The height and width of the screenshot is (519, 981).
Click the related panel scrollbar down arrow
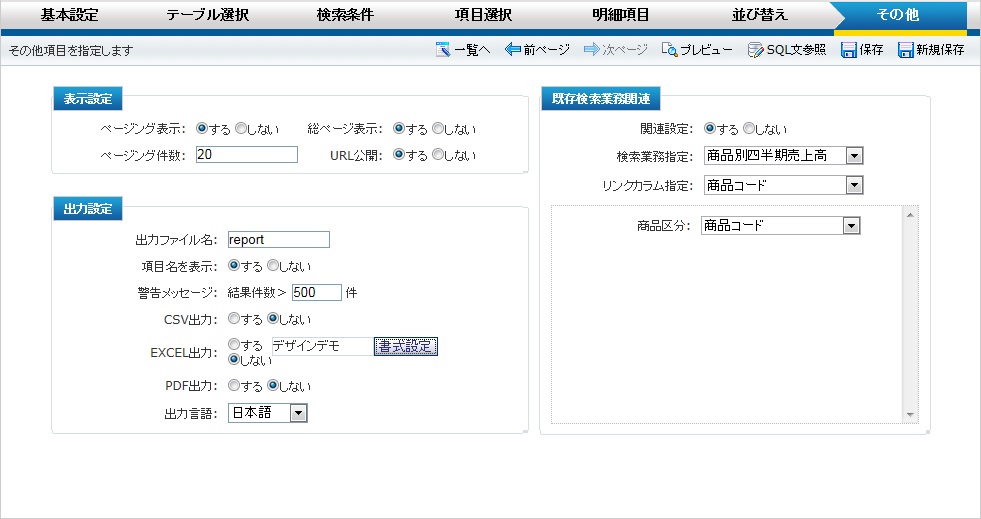[910, 415]
